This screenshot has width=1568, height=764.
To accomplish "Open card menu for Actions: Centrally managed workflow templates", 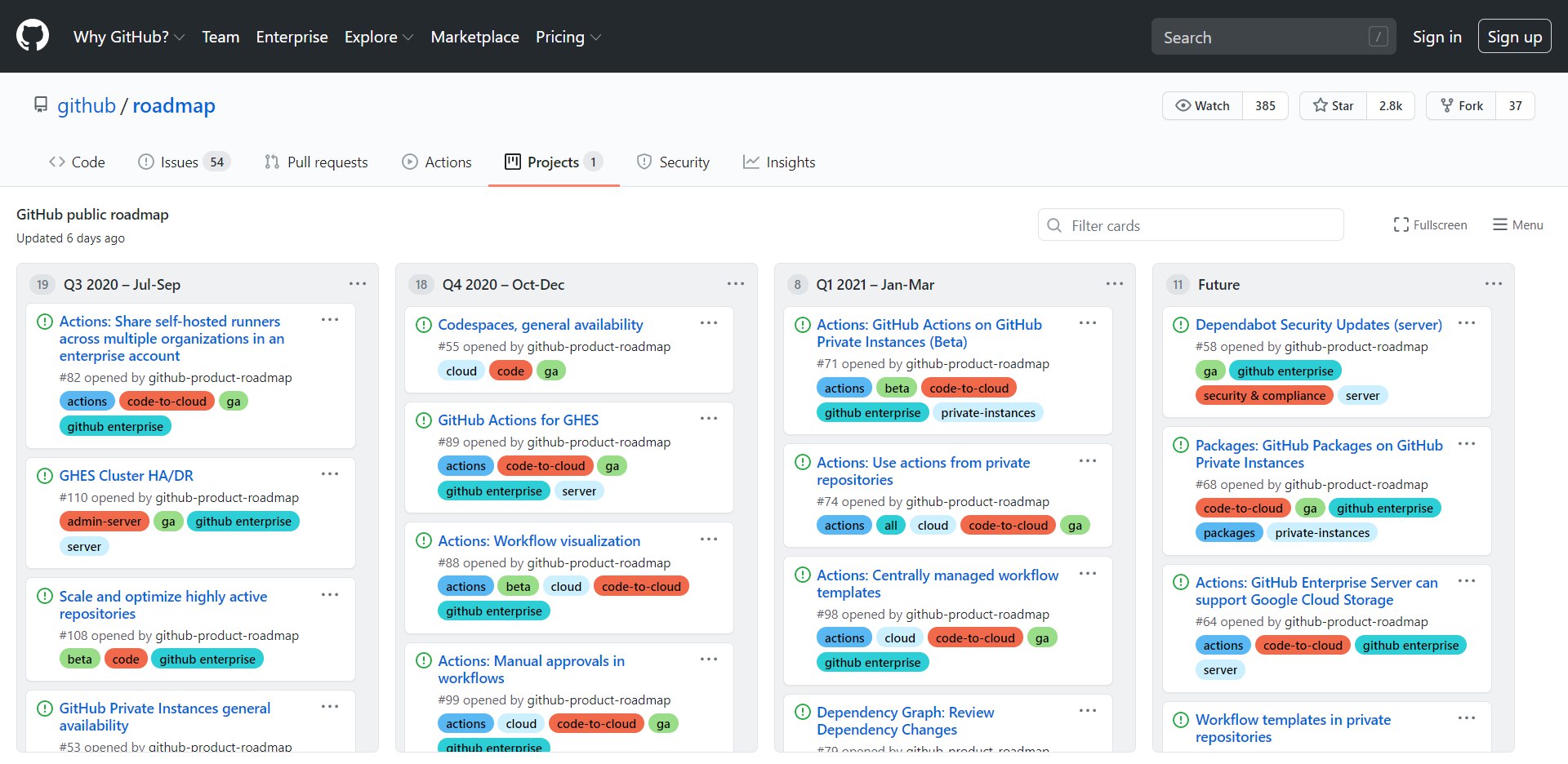I will 1088,573.
